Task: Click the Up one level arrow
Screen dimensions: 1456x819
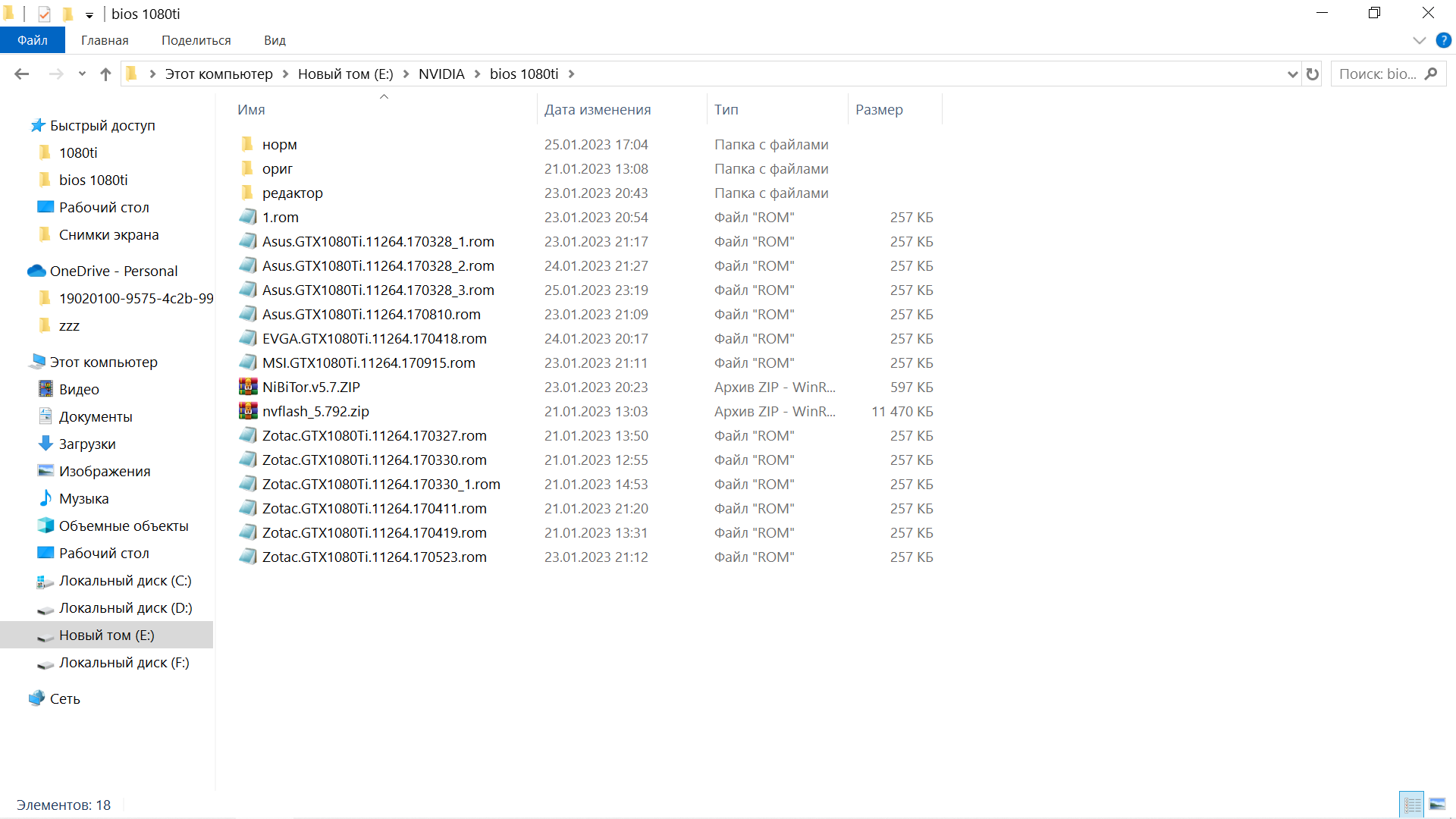Action: (105, 74)
